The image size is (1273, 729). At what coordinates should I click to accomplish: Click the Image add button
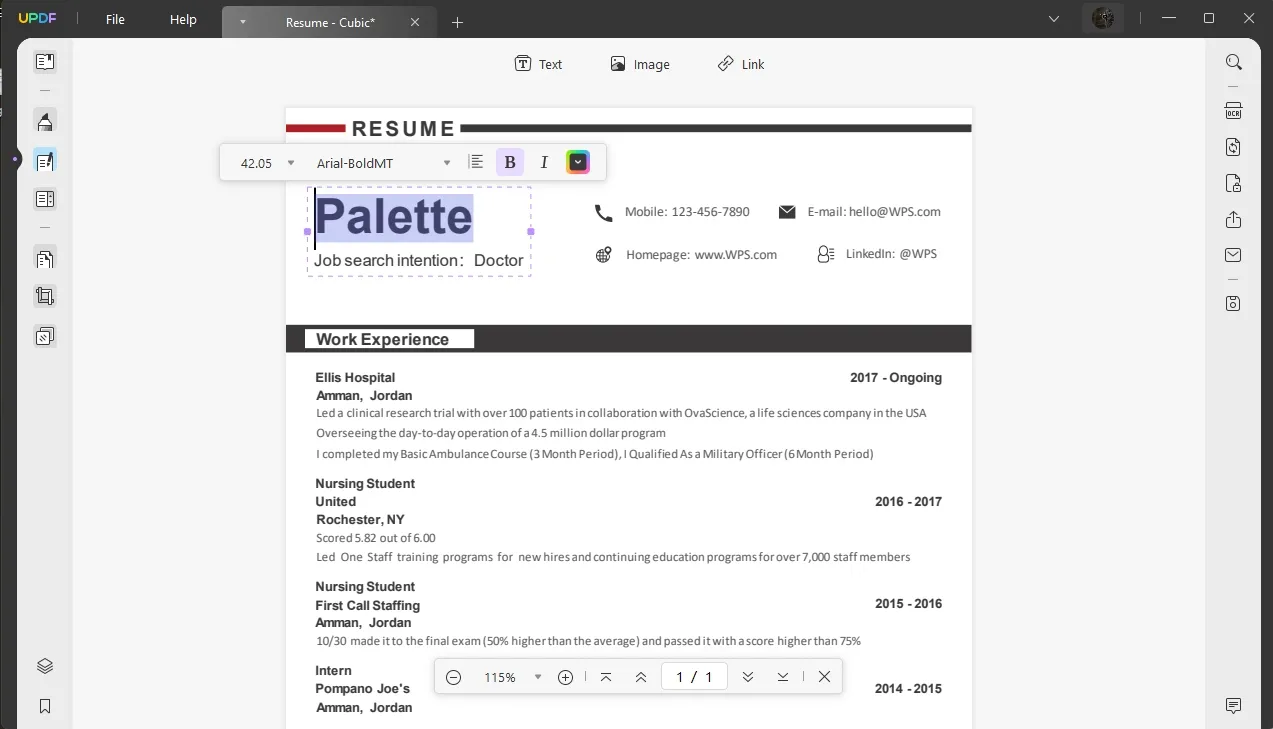click(x=640, y=64)
